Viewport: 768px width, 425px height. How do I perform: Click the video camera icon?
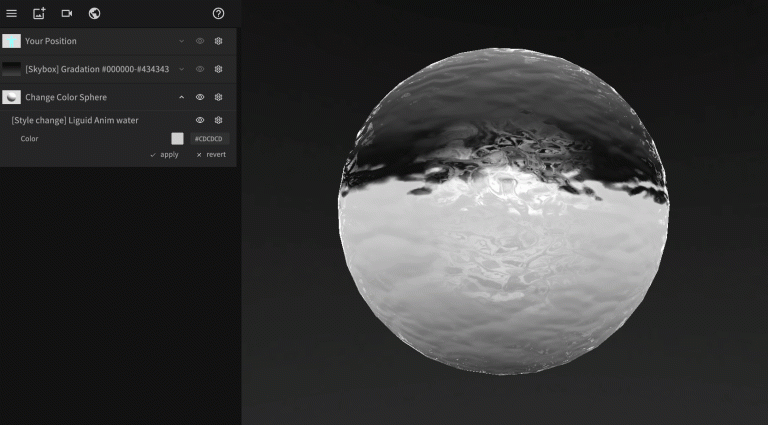pos(67,14)
